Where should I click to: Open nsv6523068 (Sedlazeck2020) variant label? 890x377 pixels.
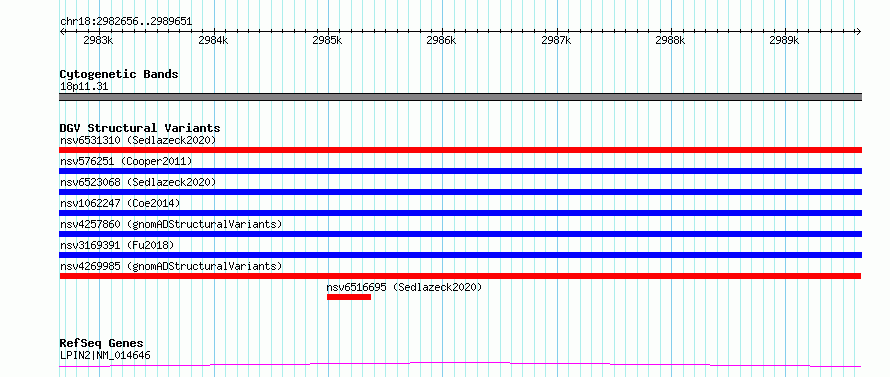tap(138, 182)
